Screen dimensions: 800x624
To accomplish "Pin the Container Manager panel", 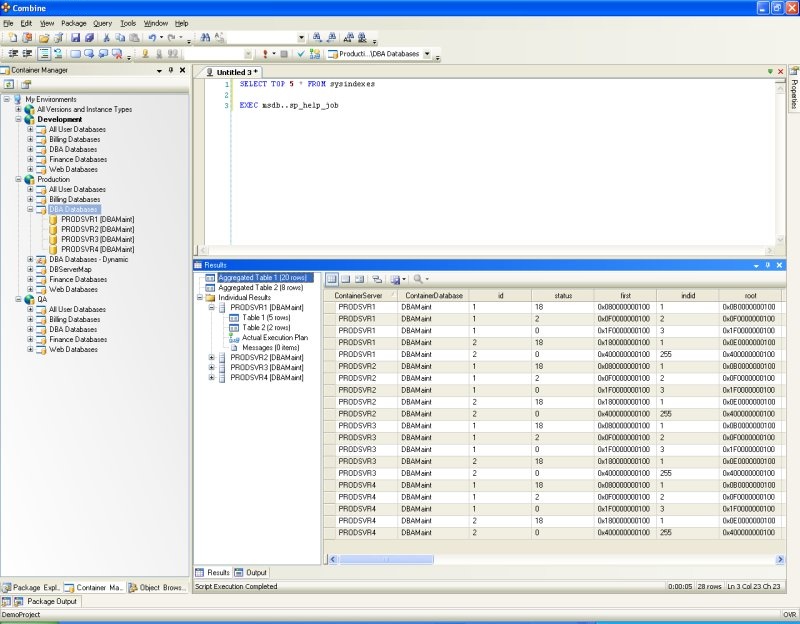I will 171,71.
